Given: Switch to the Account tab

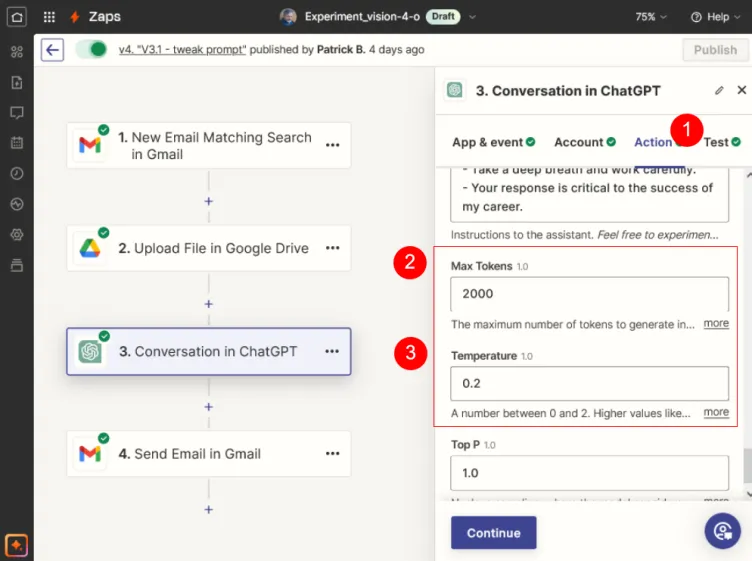Looking at the screenshot, I should [585, 142].
